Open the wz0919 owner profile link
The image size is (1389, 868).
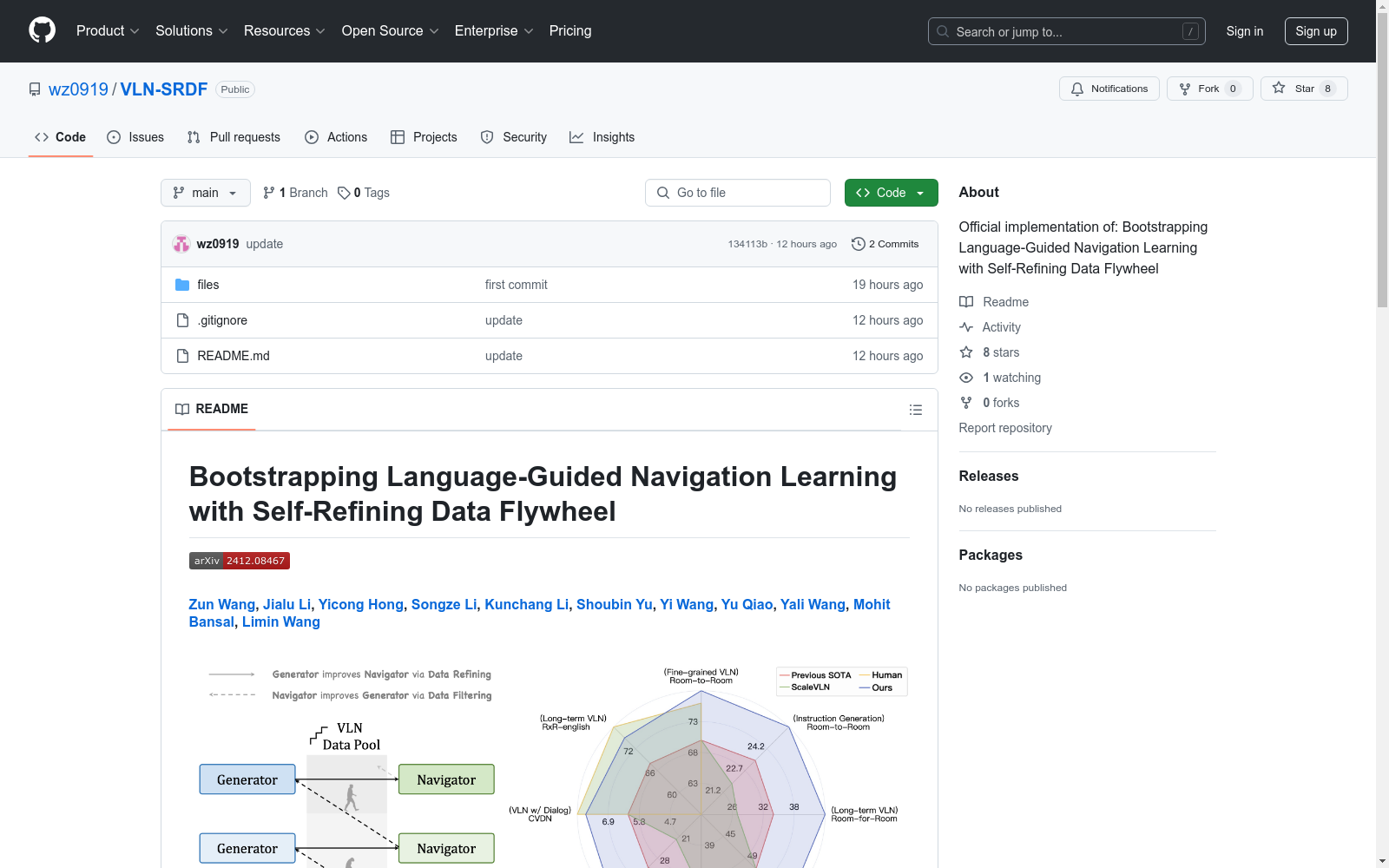point(78,89)
